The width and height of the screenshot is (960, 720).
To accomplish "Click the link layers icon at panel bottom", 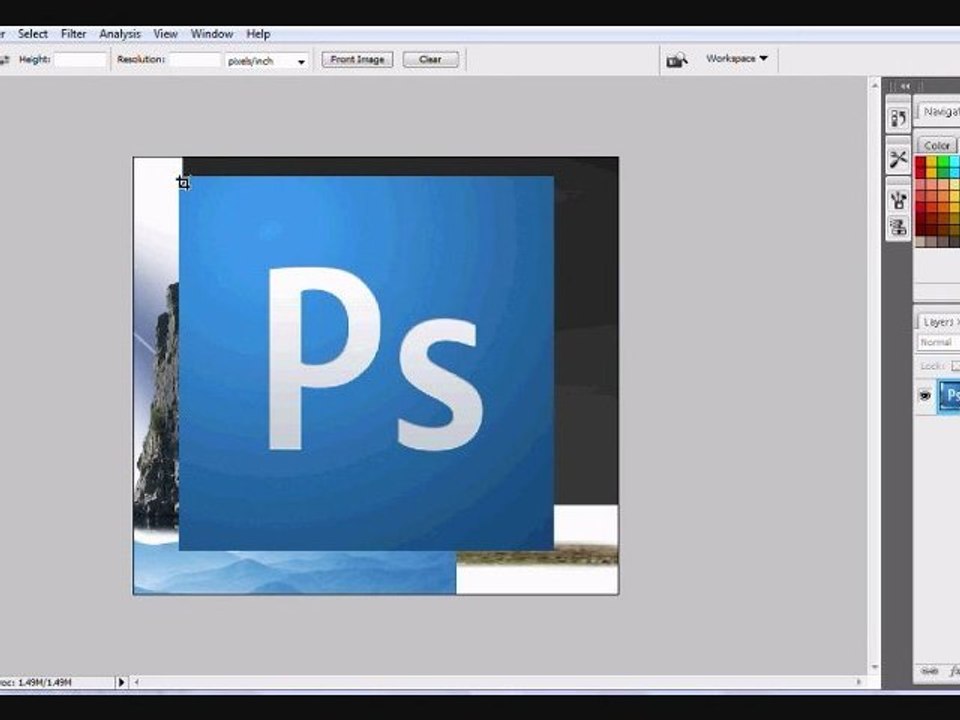I will [x=929, y=671].
